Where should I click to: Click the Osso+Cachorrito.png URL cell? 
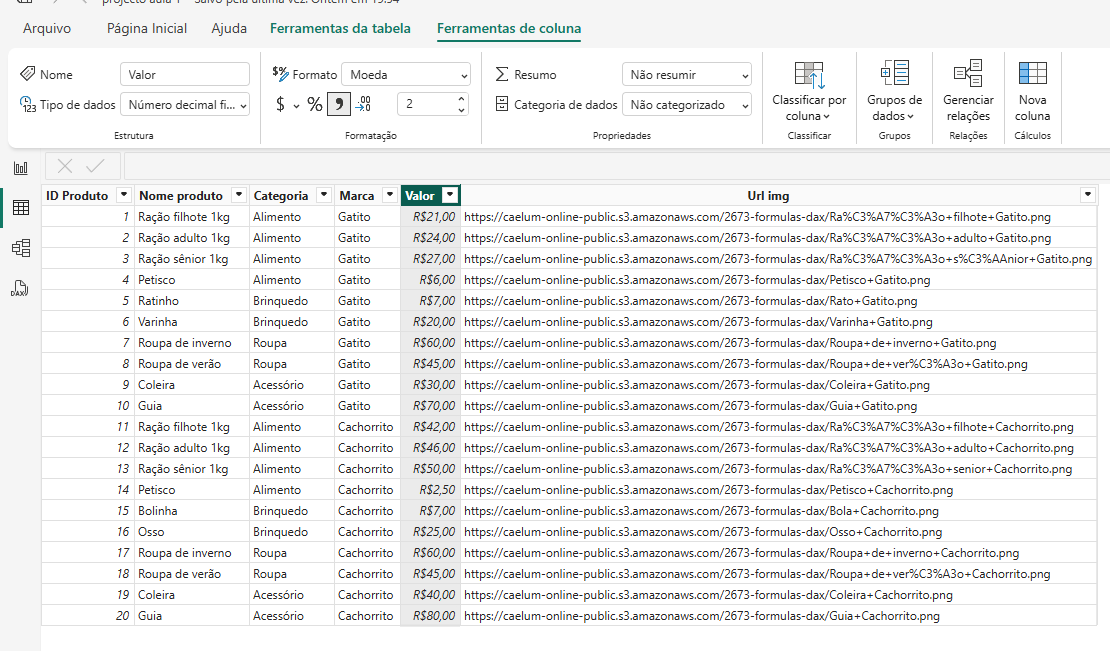click(779, 532)
